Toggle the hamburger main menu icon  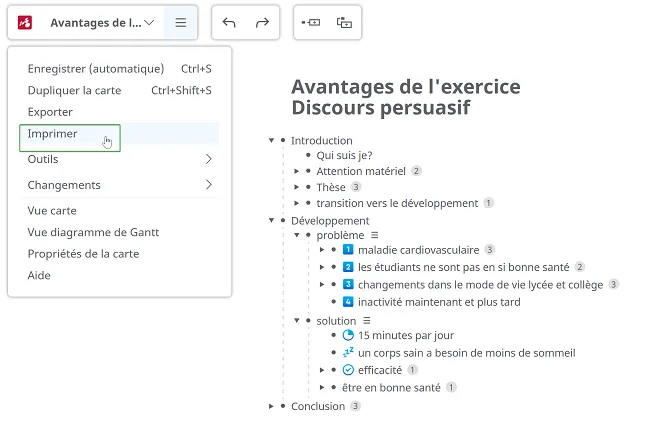(181, 22)
